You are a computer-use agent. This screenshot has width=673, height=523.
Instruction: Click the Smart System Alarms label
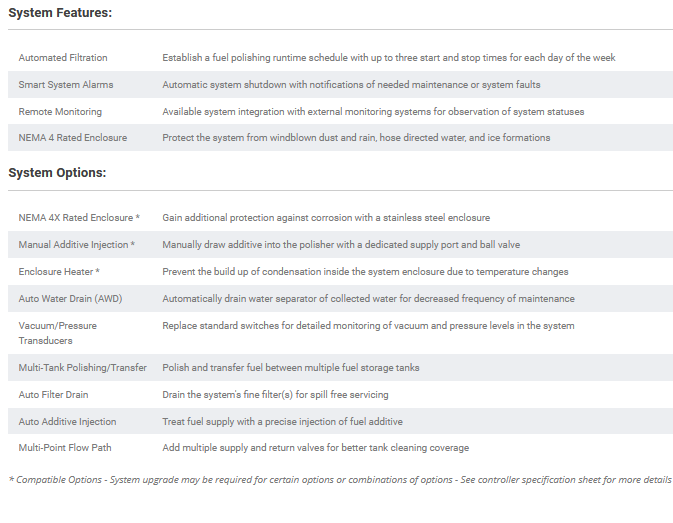(66, 85)
